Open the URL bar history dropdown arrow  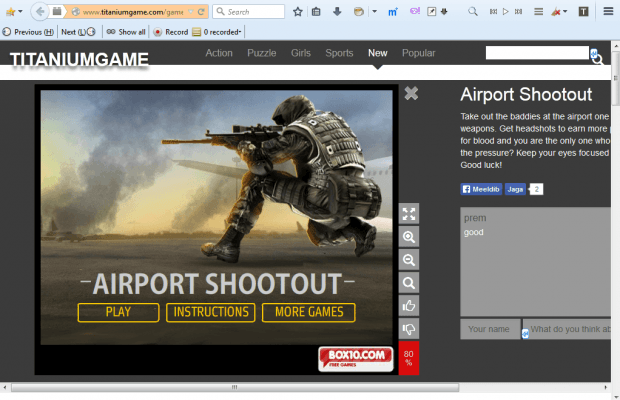click(x=191, y=12)
